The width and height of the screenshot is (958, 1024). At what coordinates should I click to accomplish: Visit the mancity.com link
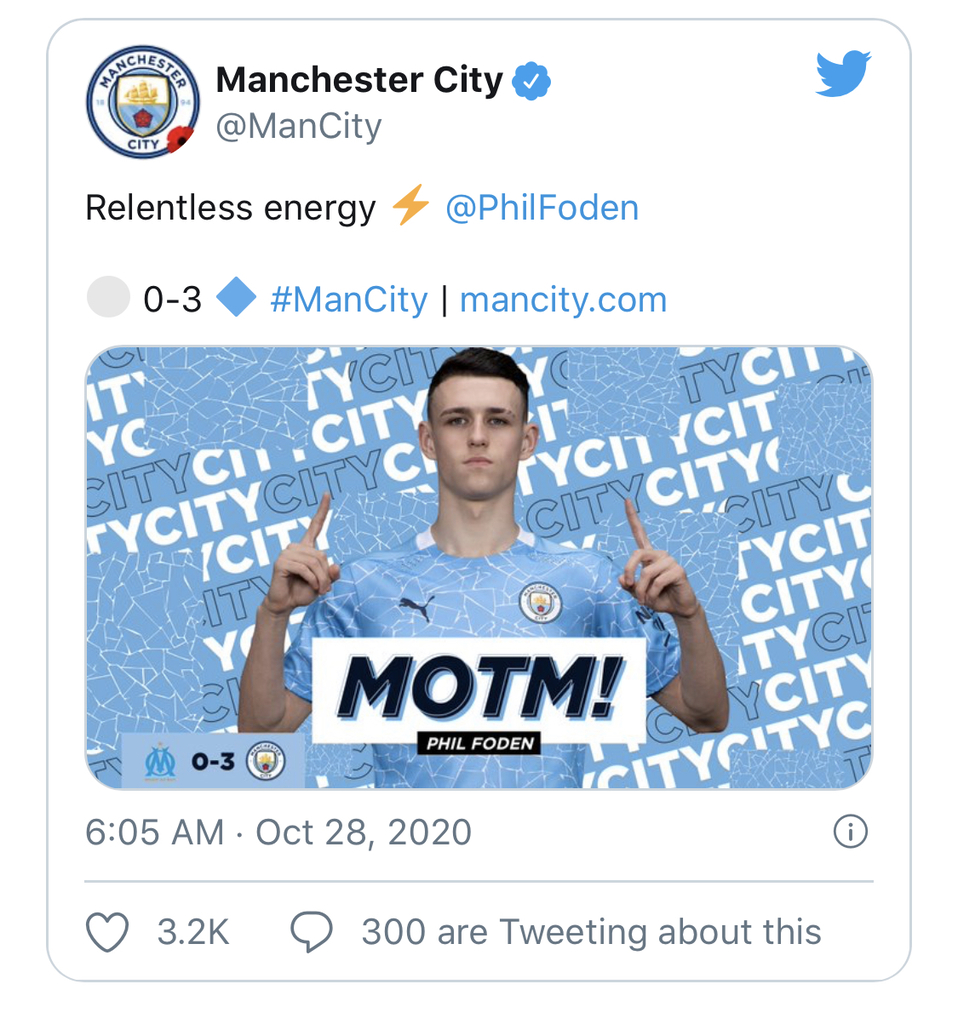(563, 300)
